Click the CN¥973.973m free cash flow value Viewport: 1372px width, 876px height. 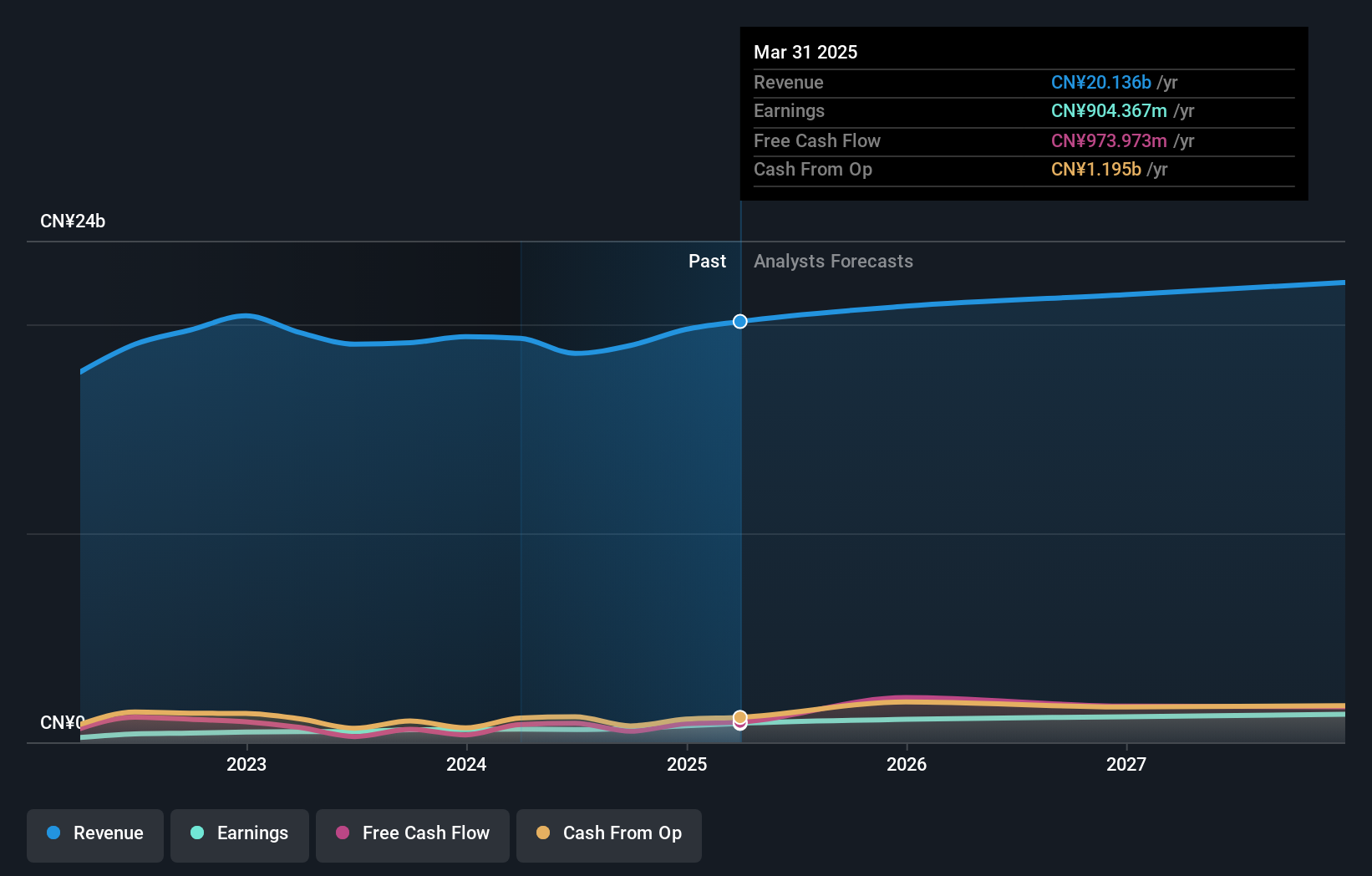pos(1109,141)
